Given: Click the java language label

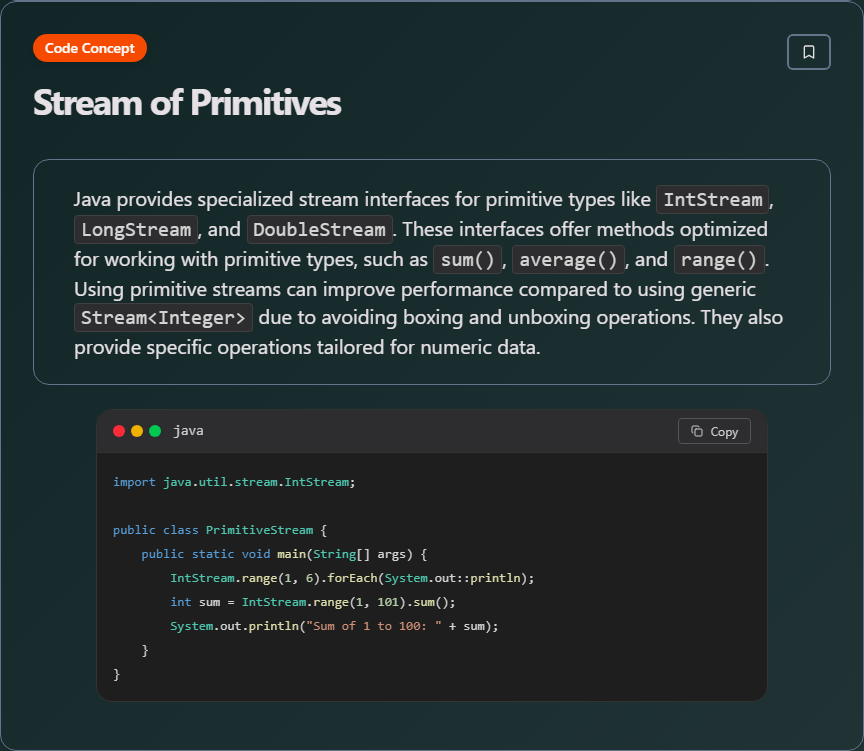Looking at the screenshot, I should (x=188, y=431).
